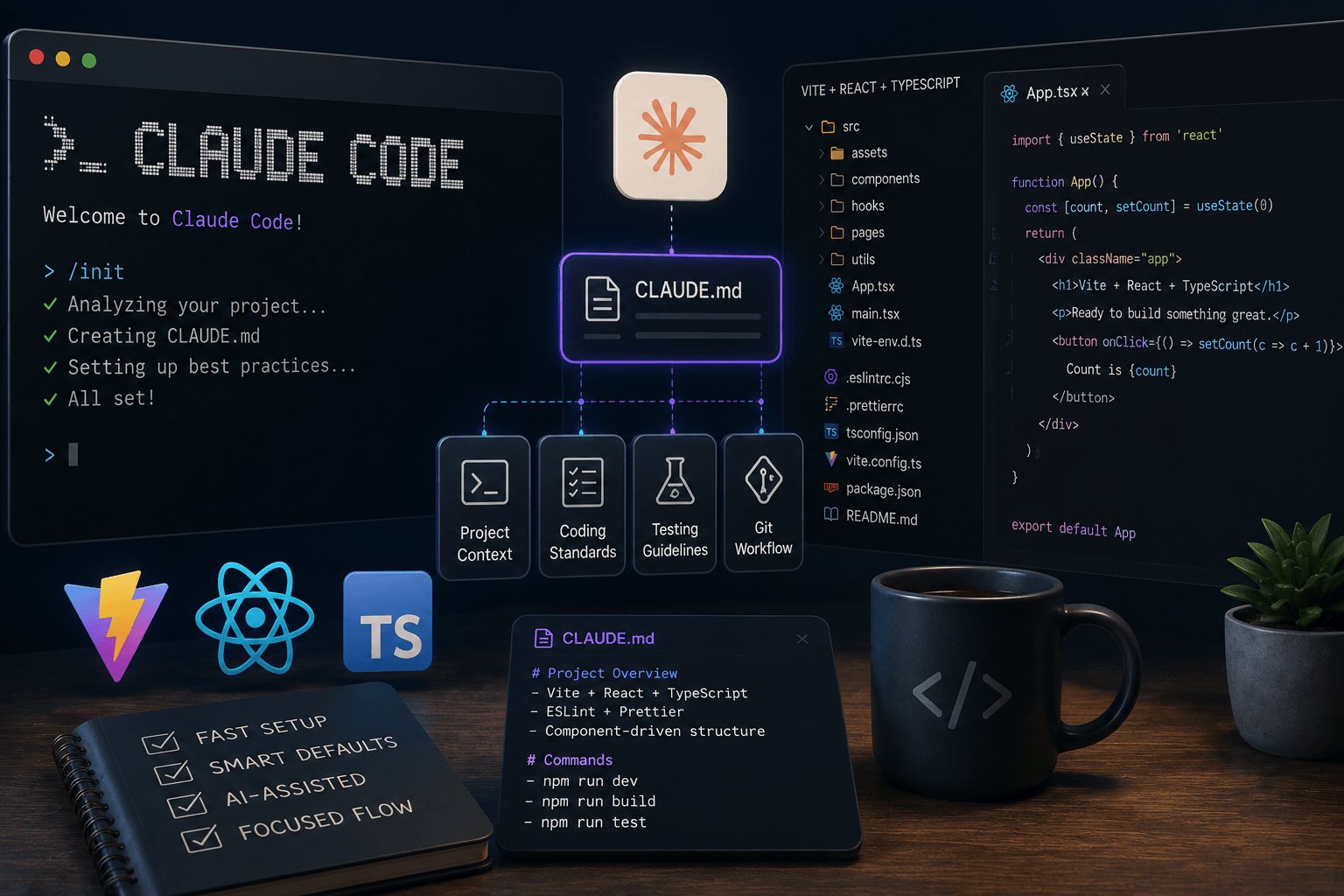Close the CLAUDE.md card with X
This screenshot has height=896, width=1344.
pos(802,639)
